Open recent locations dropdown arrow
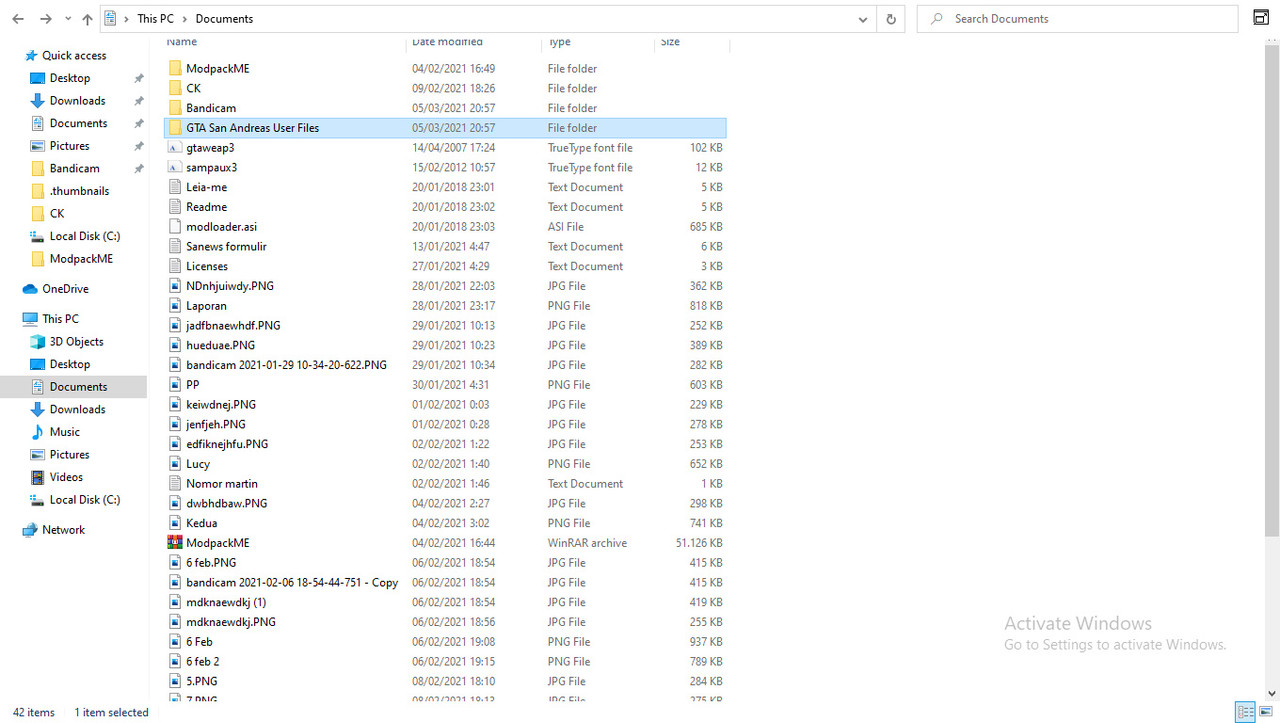 [x=67, y=19]
